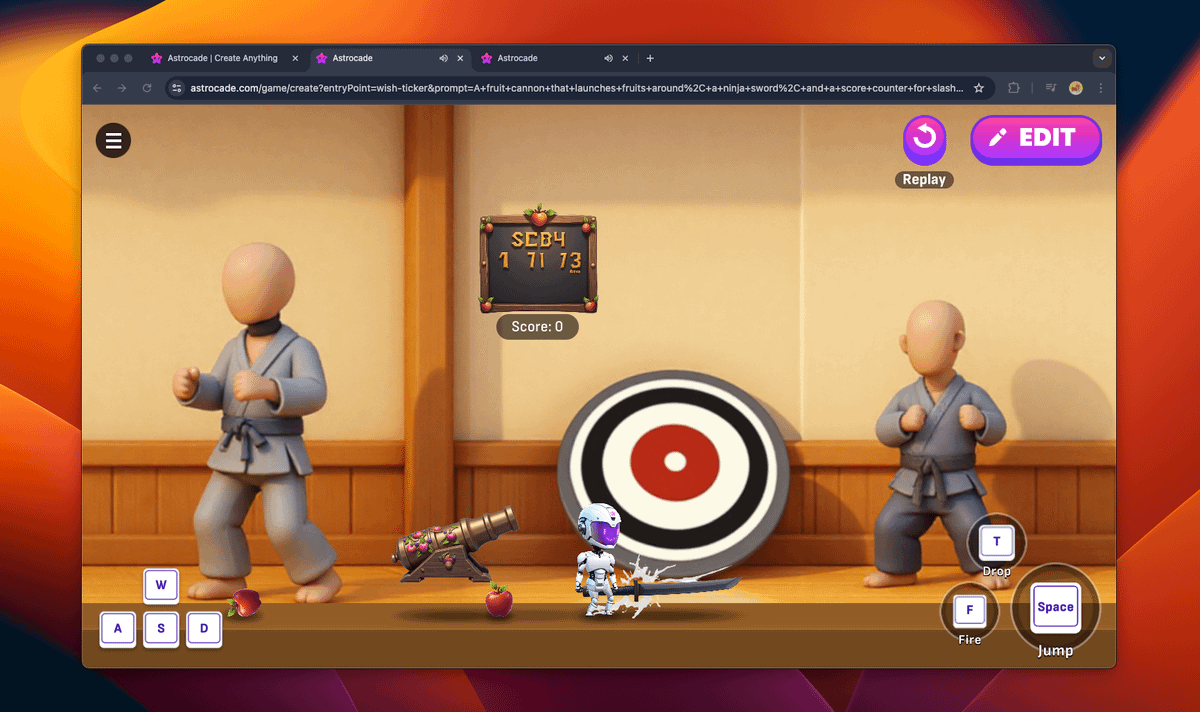This screenshot has width=1200, height=712.
Task: Bookmark this page with the star icon
Action: (978, 88)
